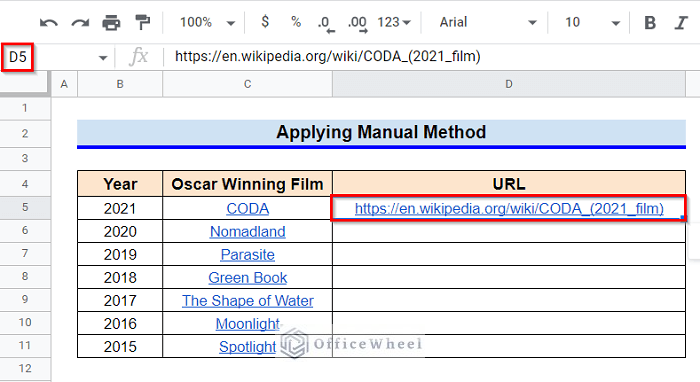
Task: Open the Spotlight link
Action: [x=247, y=347]
